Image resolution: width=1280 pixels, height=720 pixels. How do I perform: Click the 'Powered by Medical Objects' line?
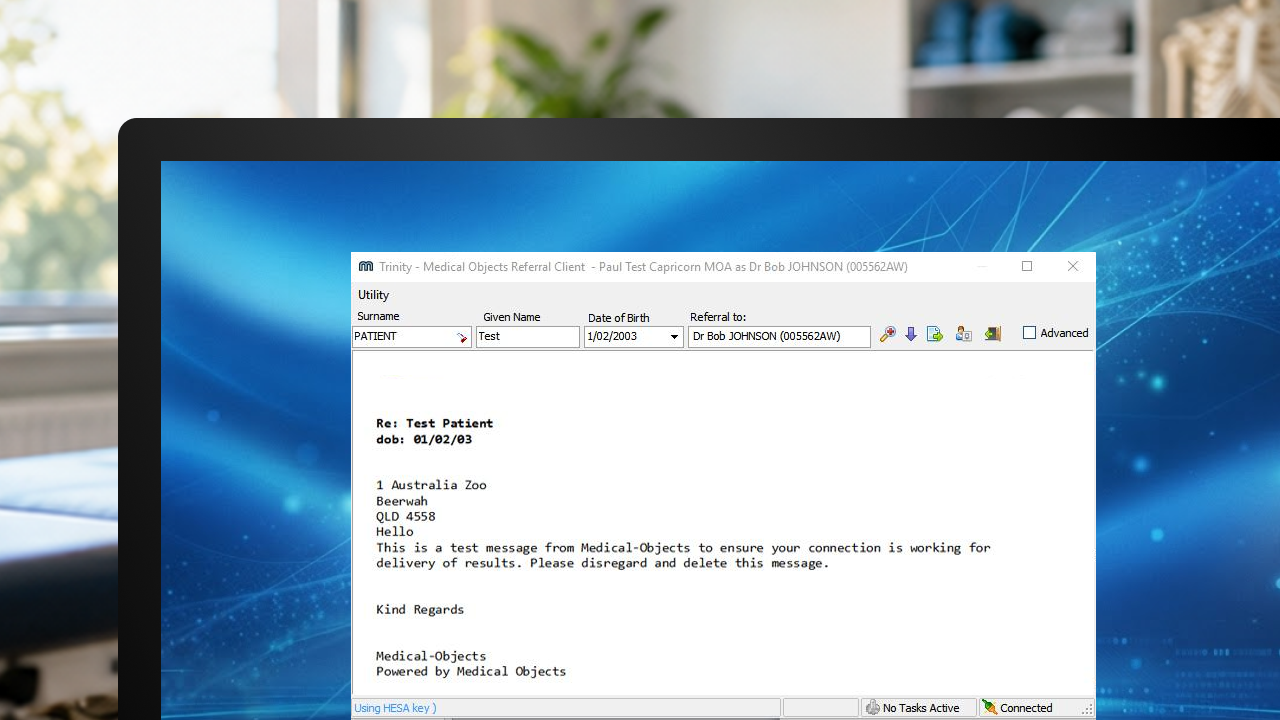tap(471, 672)
